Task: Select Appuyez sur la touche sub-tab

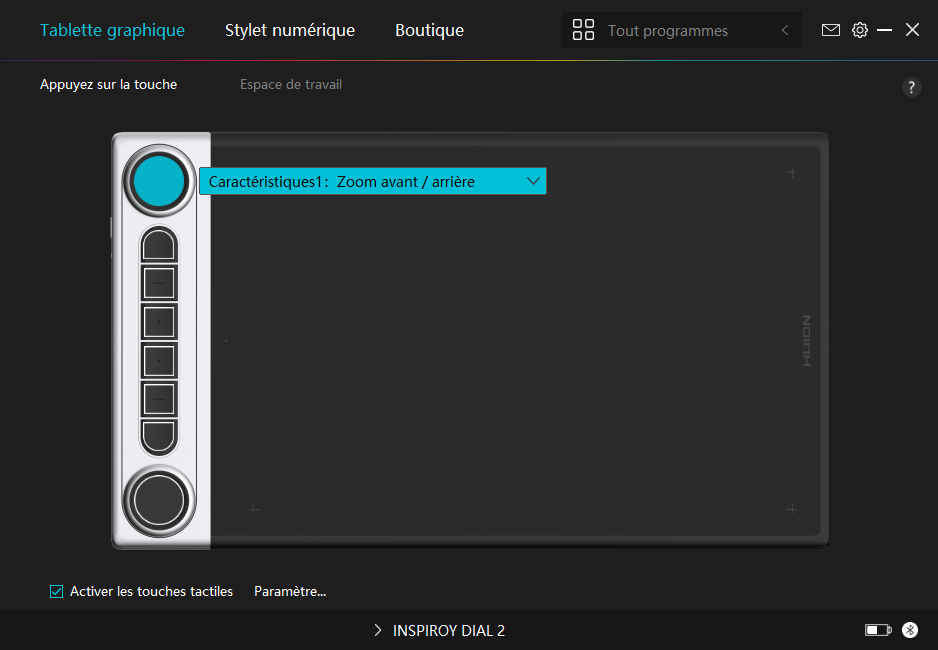Action: coord(108,84)
